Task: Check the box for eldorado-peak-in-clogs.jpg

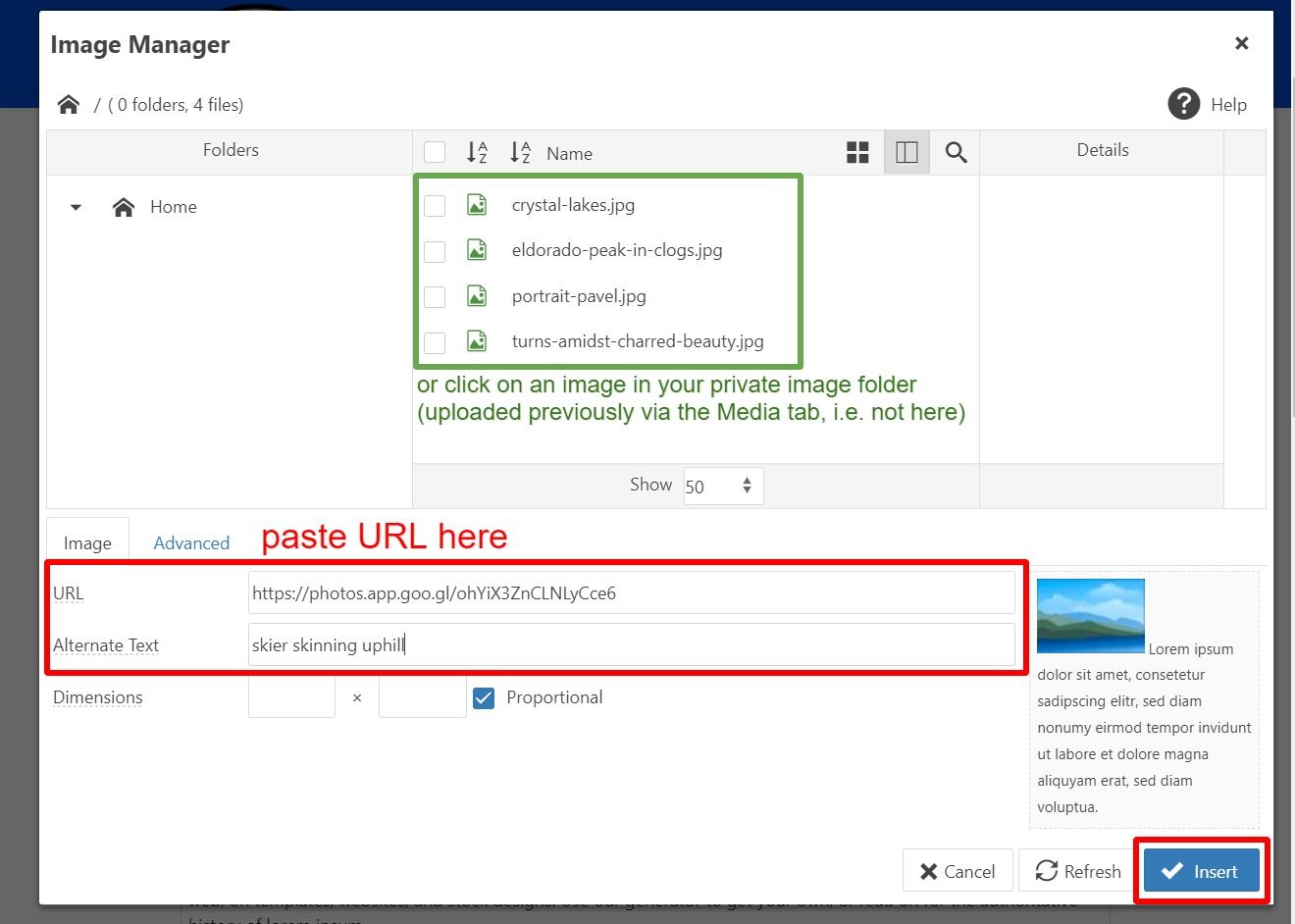Action: coord(435,251)
